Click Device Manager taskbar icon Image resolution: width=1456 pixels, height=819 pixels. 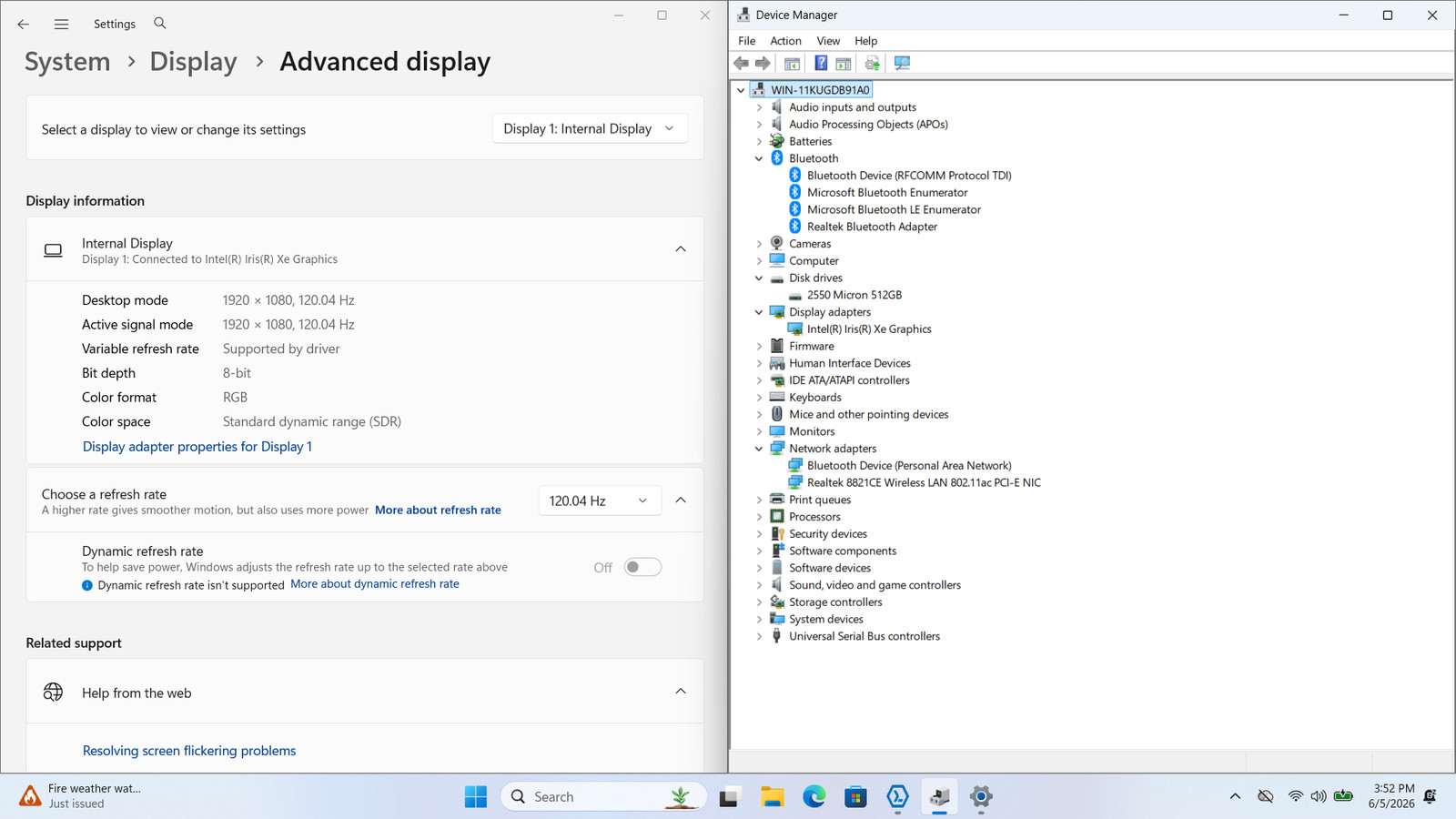[x=939, y=797]
